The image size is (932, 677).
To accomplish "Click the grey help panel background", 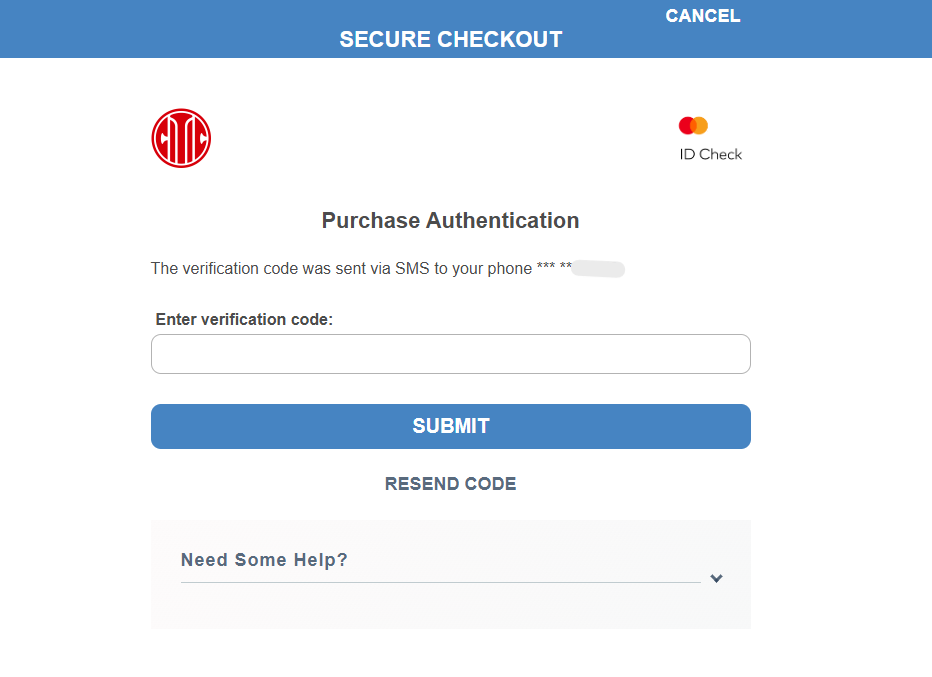I will click(451, 606).
